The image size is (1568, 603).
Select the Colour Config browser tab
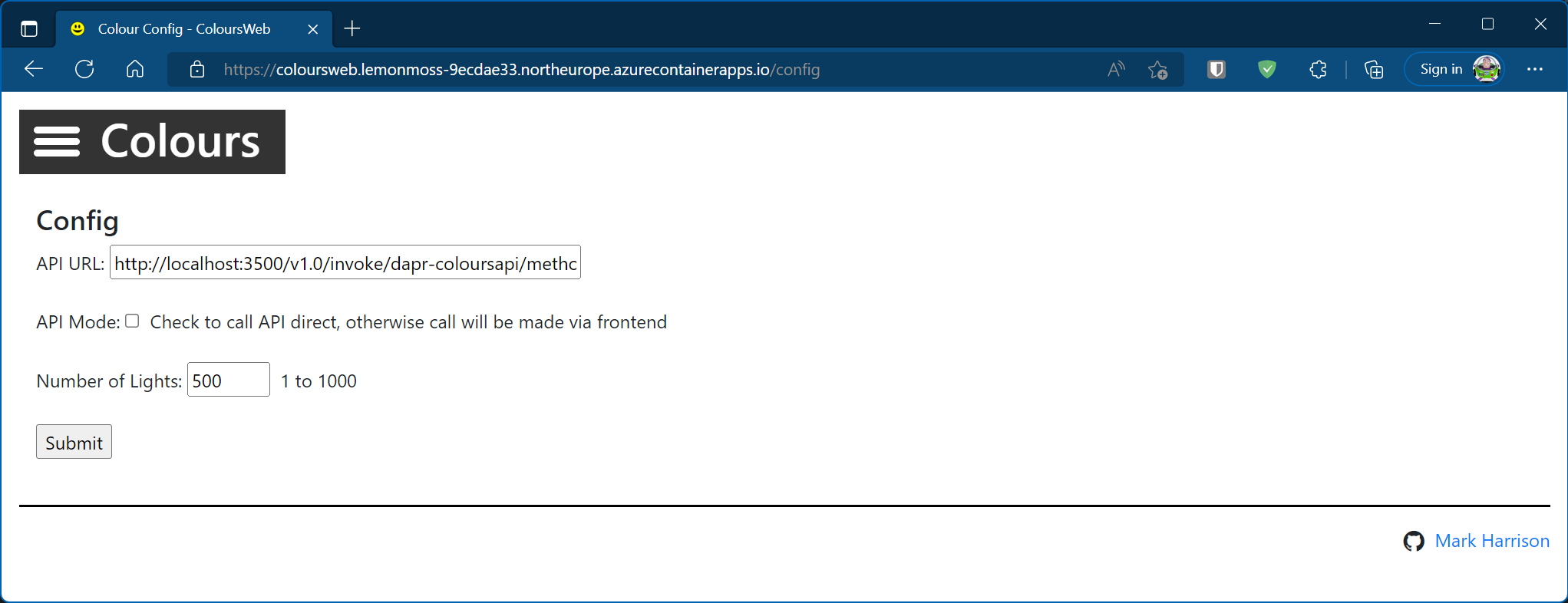click(184, 29)
